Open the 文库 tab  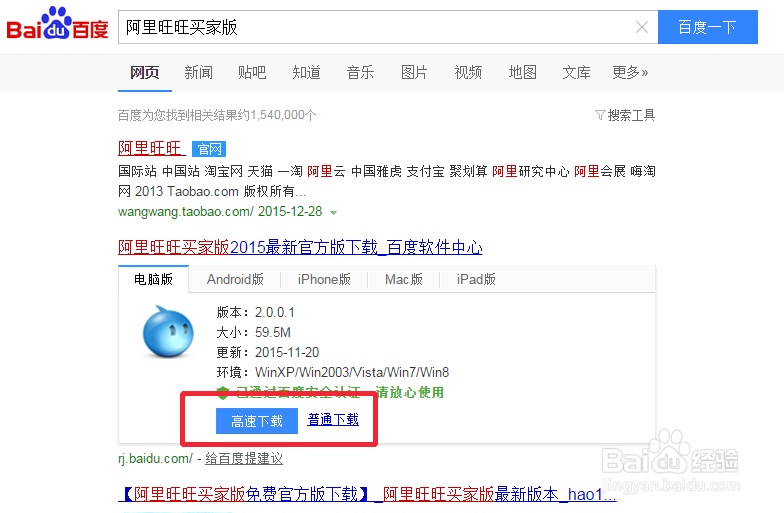[576, 72]
